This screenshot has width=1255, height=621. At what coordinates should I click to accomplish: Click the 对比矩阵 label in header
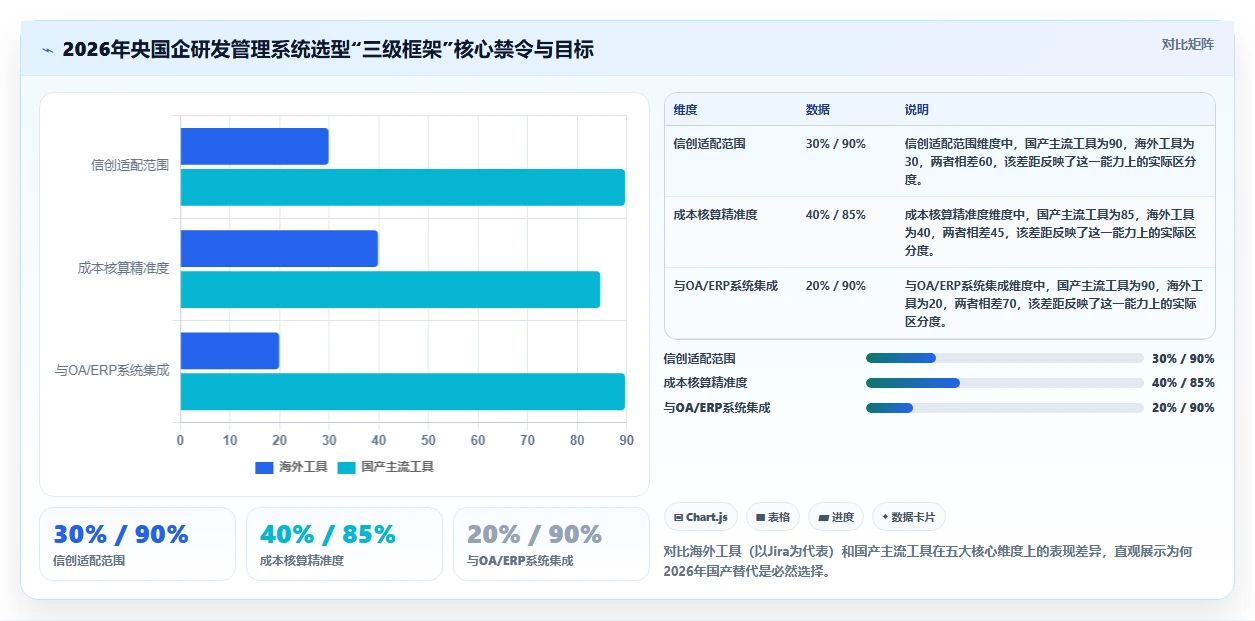[x=1188, y=44]
